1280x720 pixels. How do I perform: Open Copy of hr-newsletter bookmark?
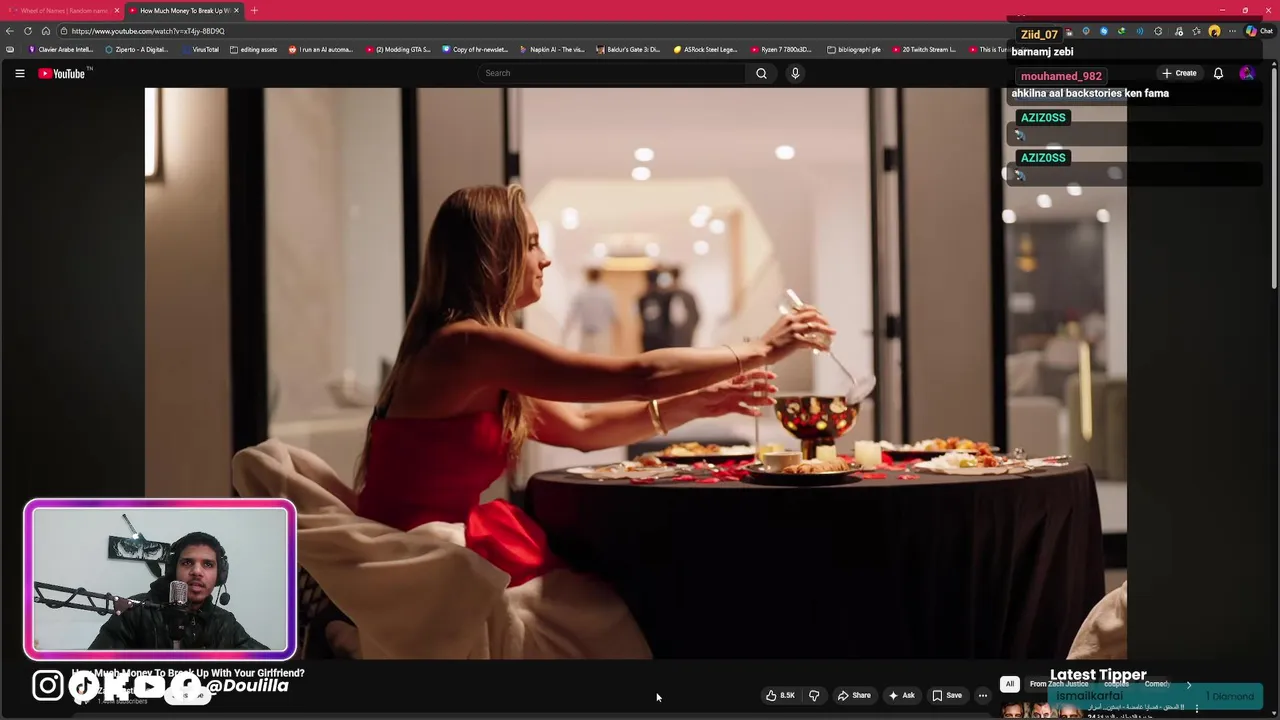click(475, 49)
